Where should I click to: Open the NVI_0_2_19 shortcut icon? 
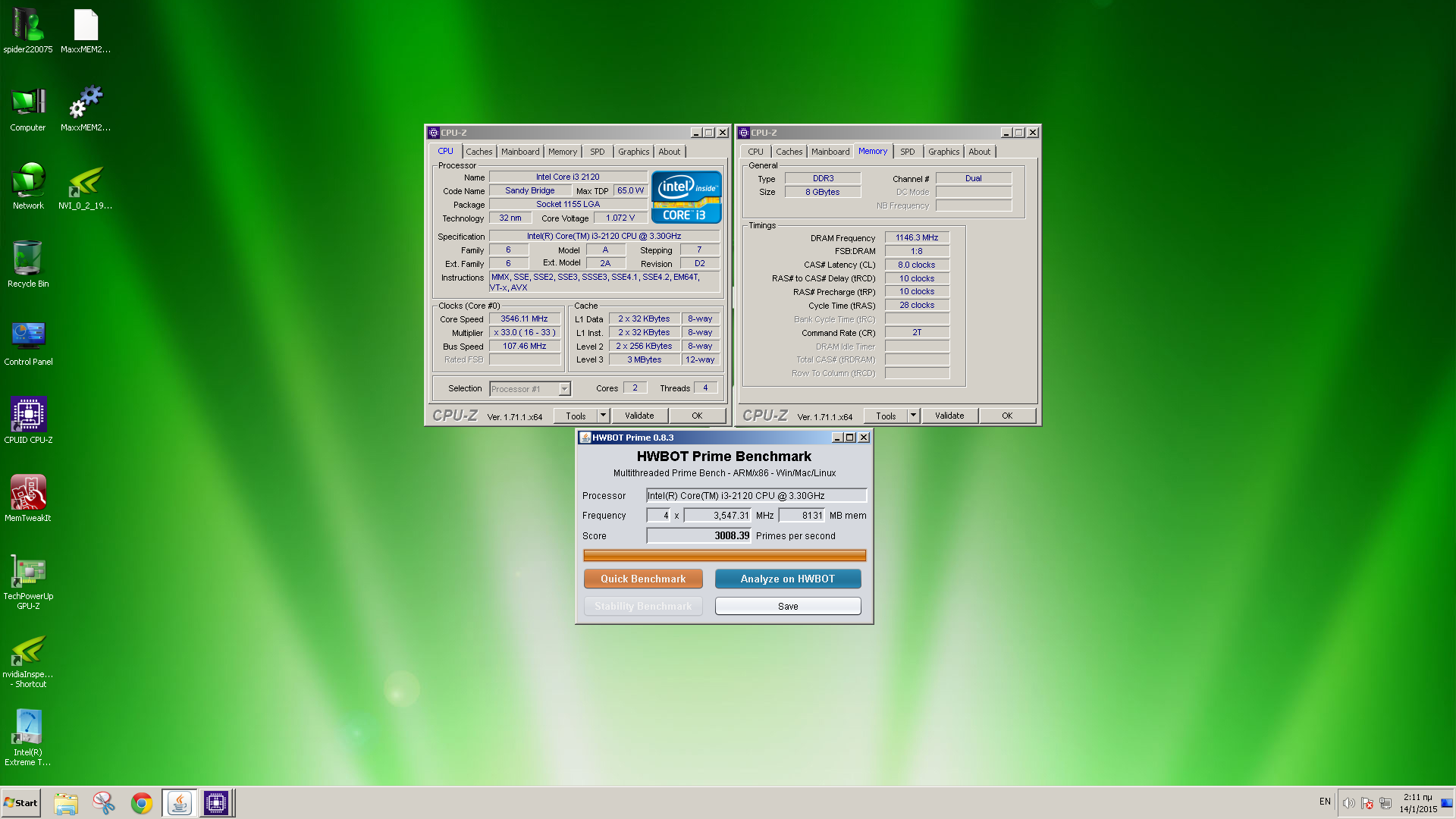[86, 187]
